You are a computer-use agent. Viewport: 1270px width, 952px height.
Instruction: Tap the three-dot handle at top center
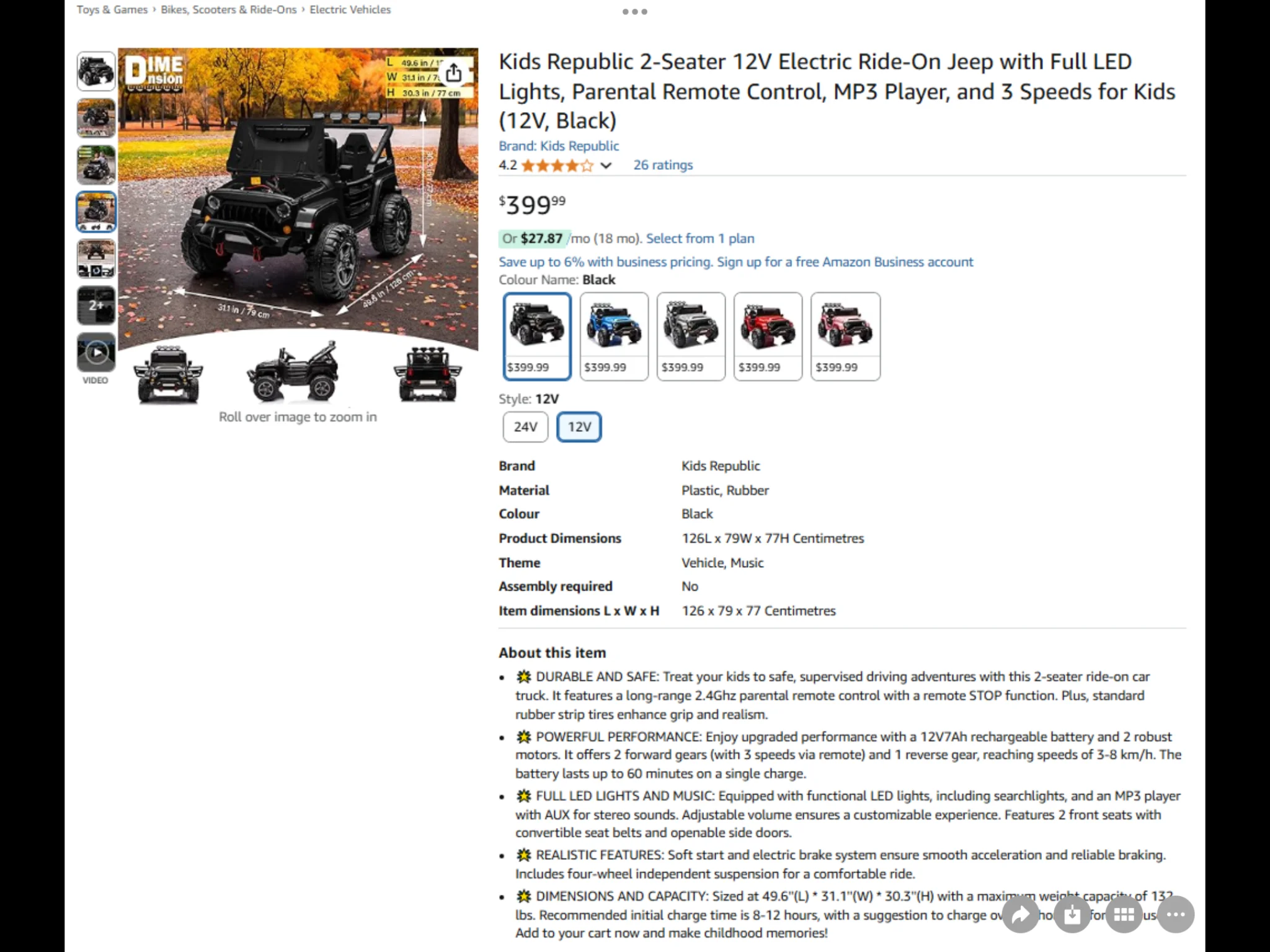tap(635, 12)
